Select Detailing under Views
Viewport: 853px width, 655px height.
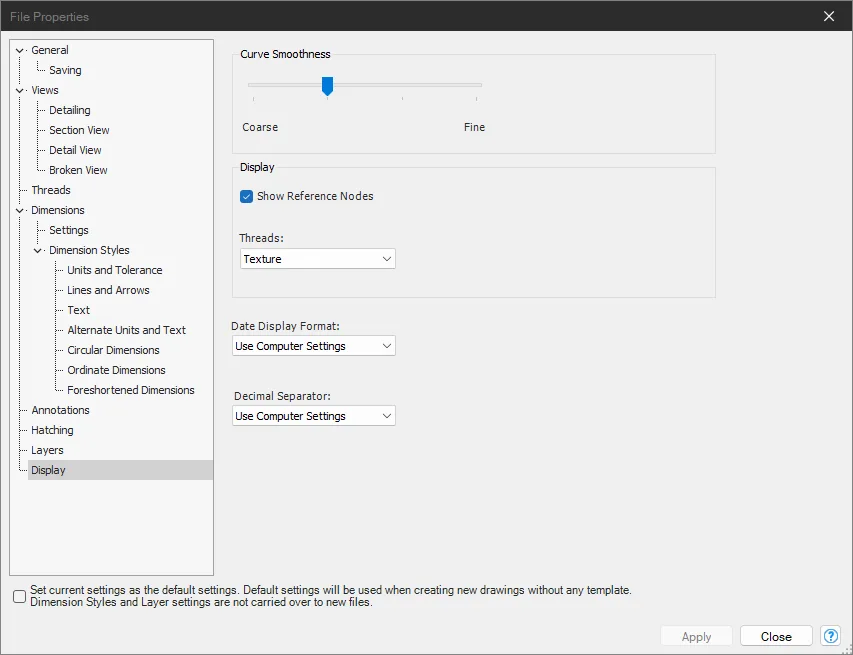point(70,110)
